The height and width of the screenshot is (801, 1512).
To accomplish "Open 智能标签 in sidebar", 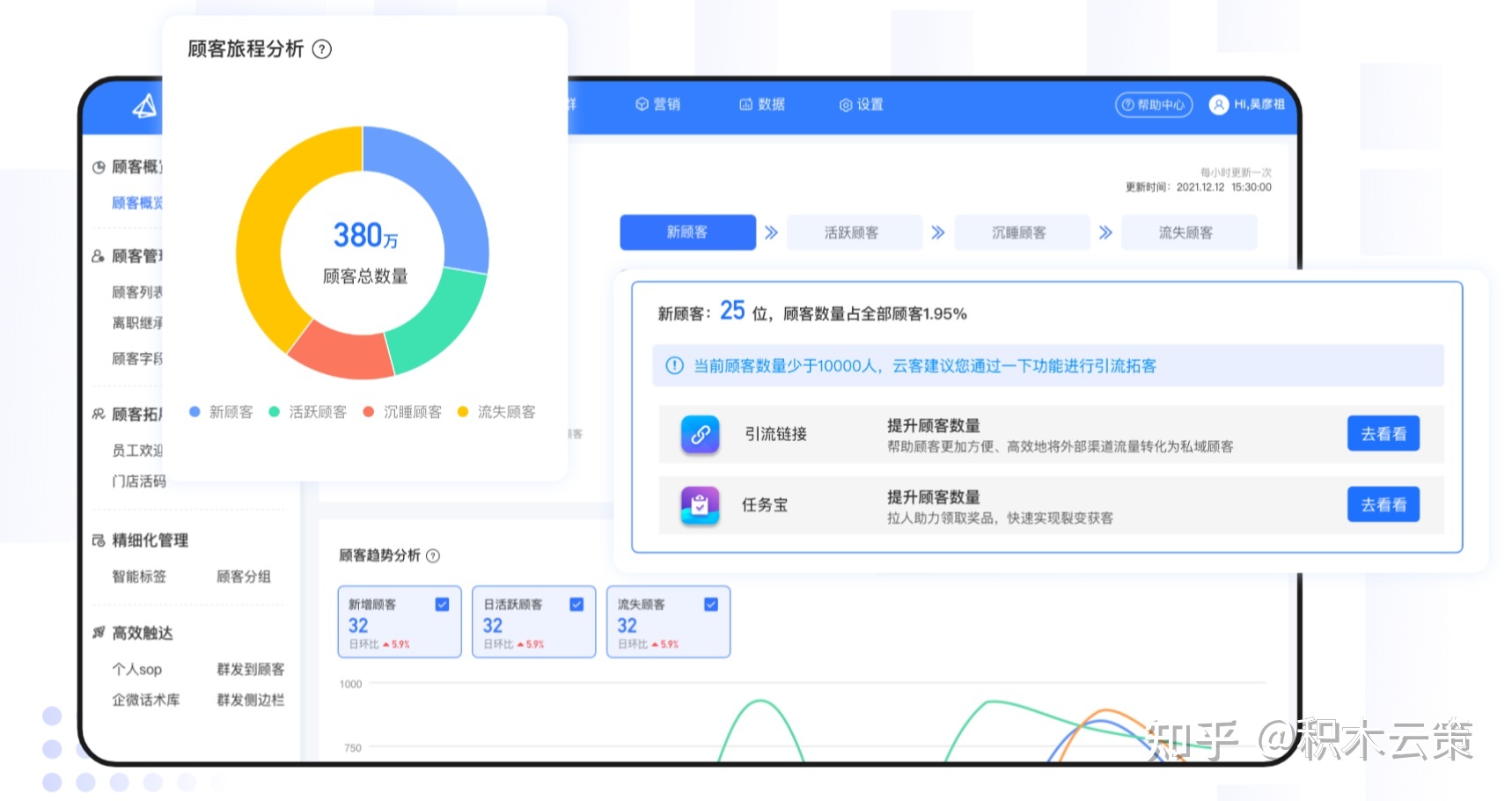I will (x=139, y=577).
